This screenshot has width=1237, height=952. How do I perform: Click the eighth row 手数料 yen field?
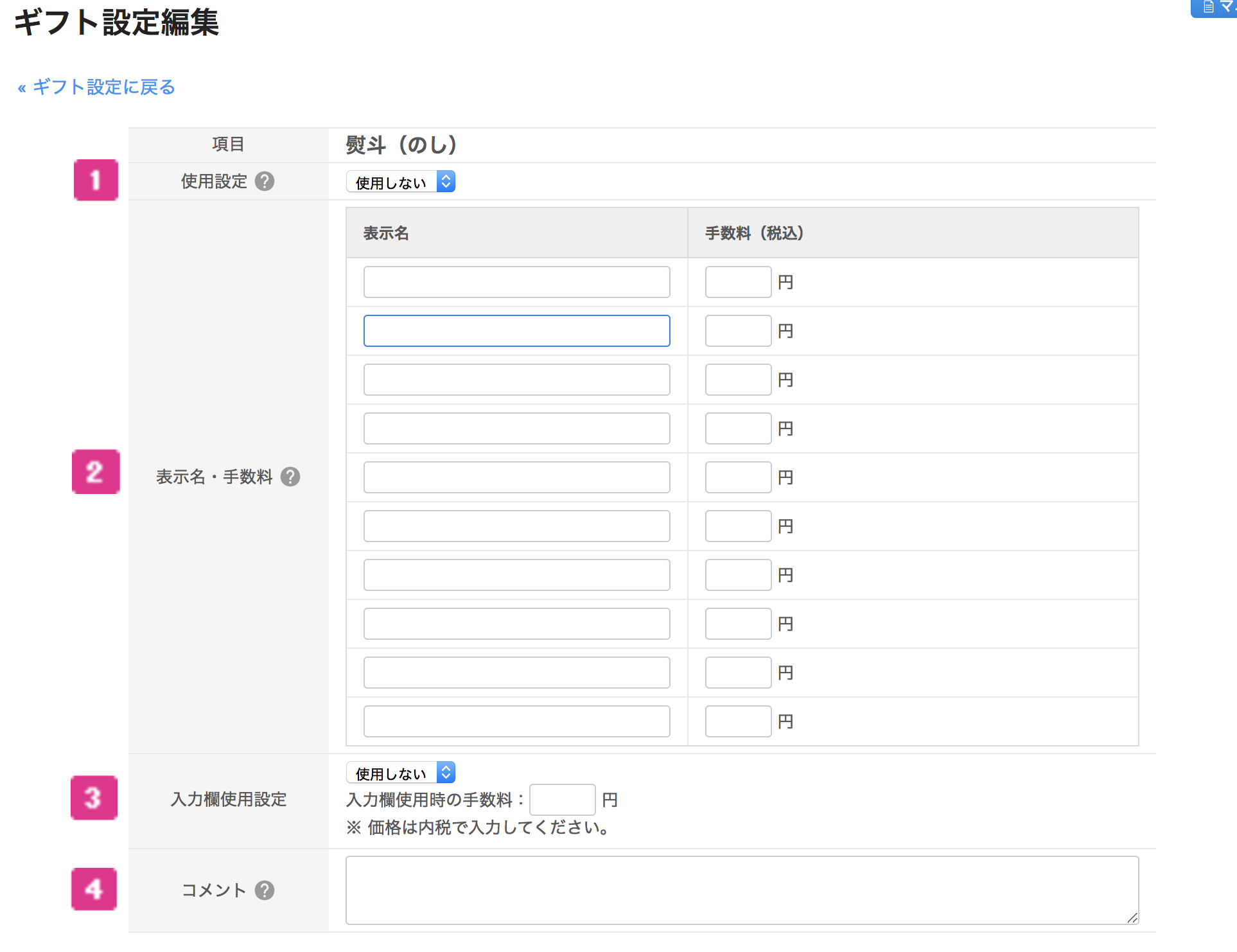739,624
